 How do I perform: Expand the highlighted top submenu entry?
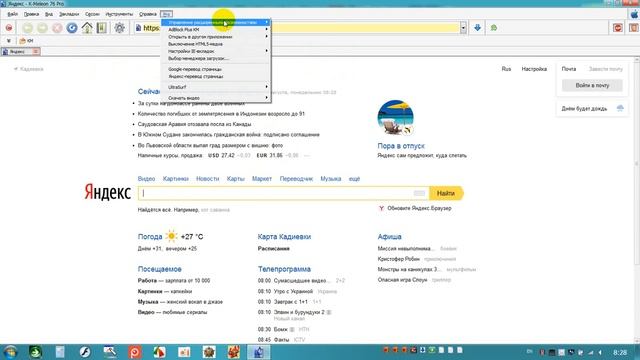point(216,22)
